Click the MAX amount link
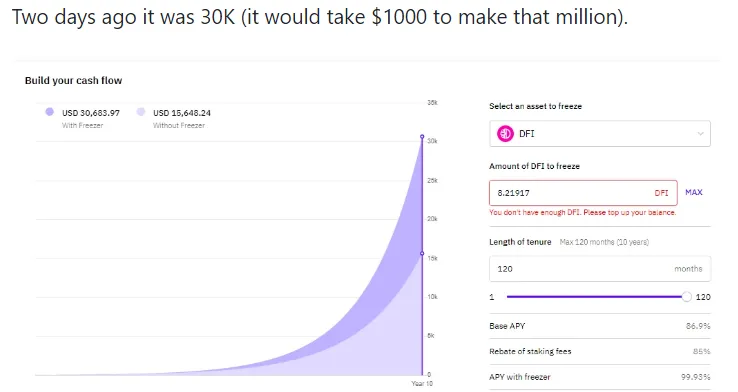Image resolution: width=738 pixels, height=392 pixels. click(694, 192)
